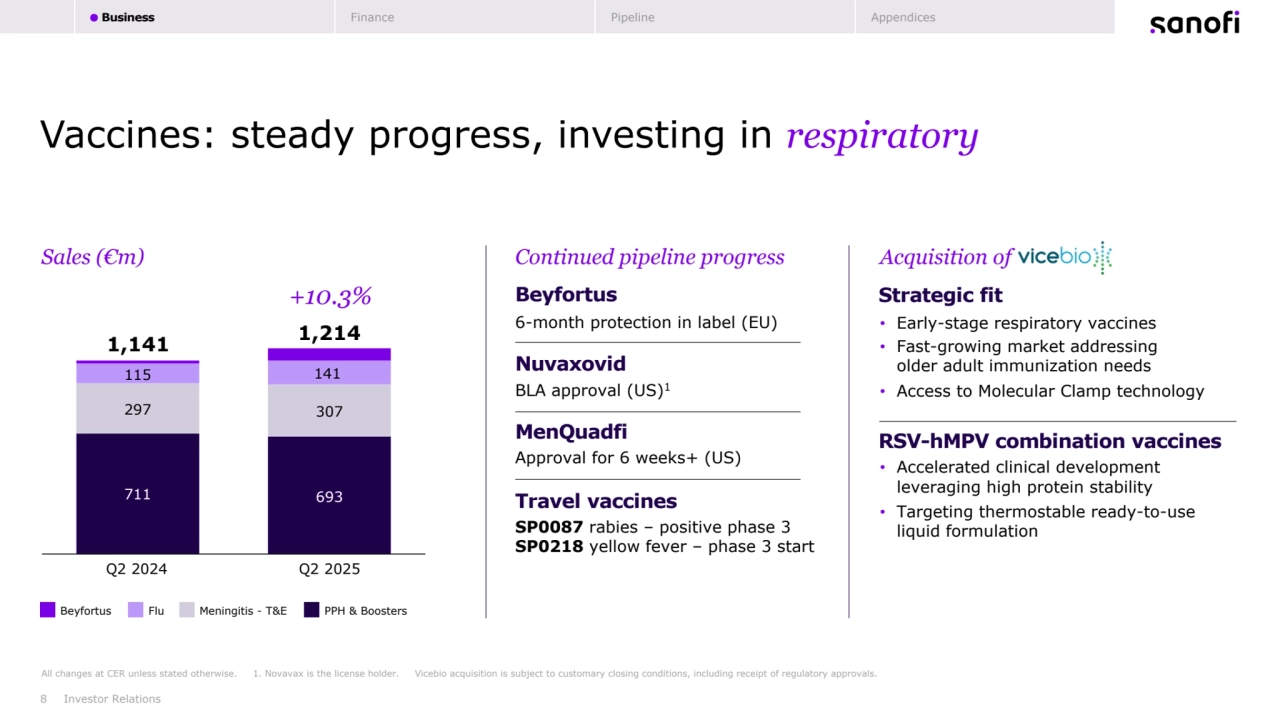Screen dimensions: 1280x720
Task: Click the +10.3% growth label
Action: click(330, 296)
